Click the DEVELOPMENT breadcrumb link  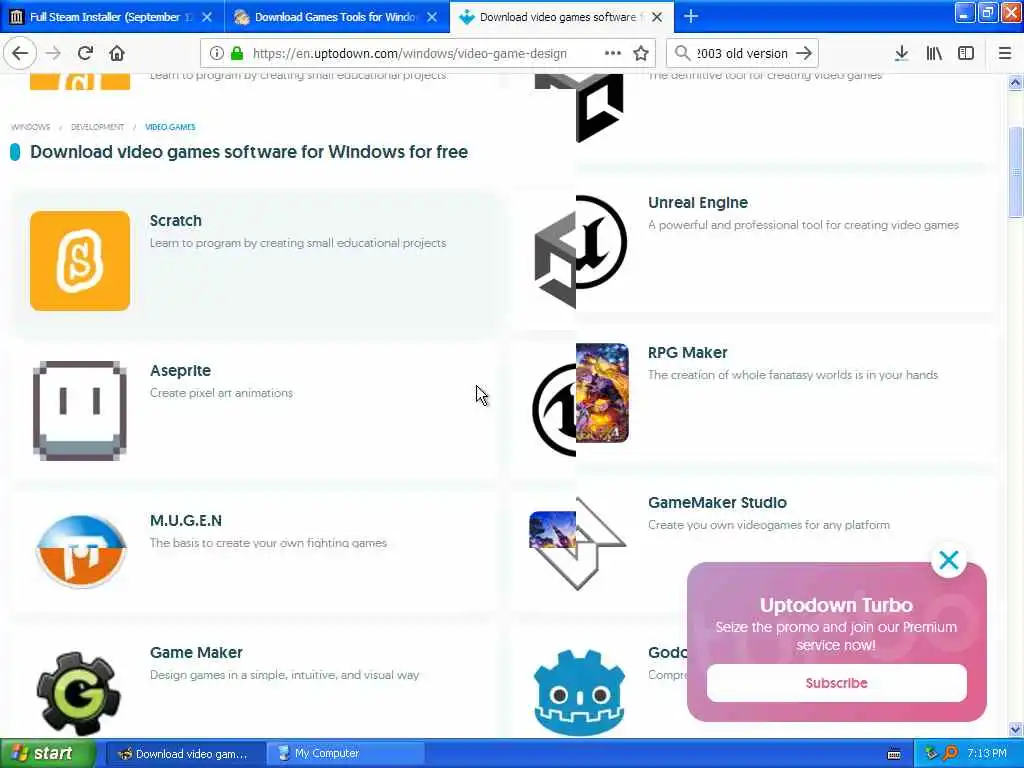(97, 127)
